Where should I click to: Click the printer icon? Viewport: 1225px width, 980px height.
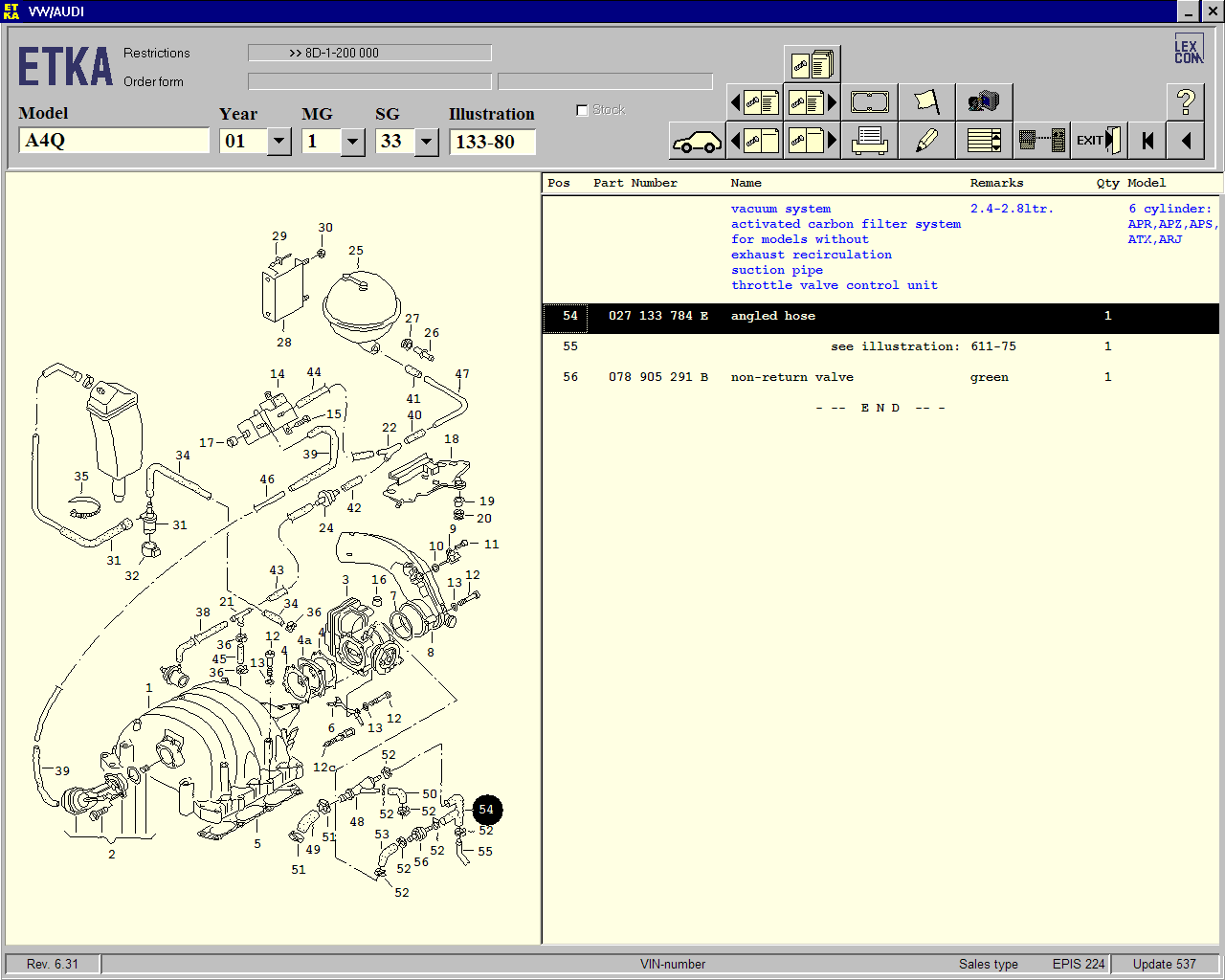pyautogui.click(x=870, y=141)
